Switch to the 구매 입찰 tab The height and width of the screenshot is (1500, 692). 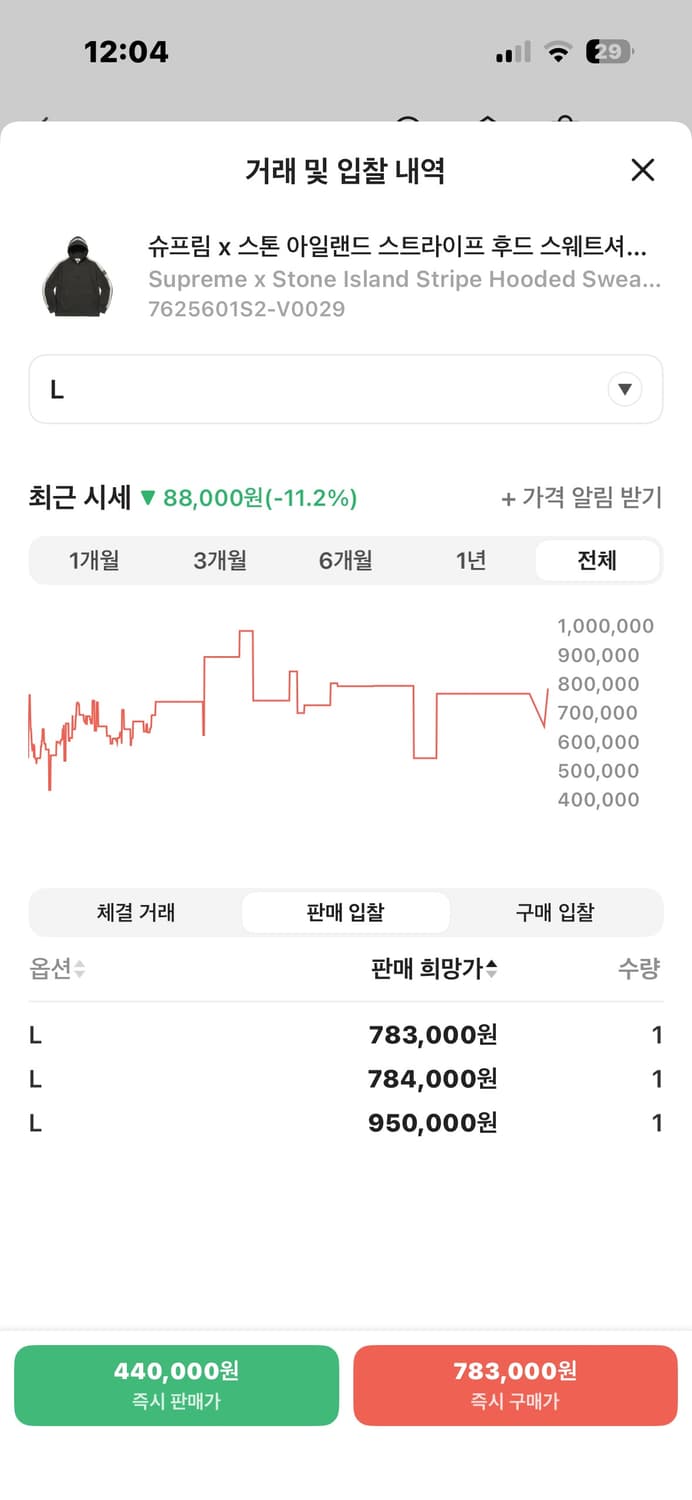coord(557,911)
